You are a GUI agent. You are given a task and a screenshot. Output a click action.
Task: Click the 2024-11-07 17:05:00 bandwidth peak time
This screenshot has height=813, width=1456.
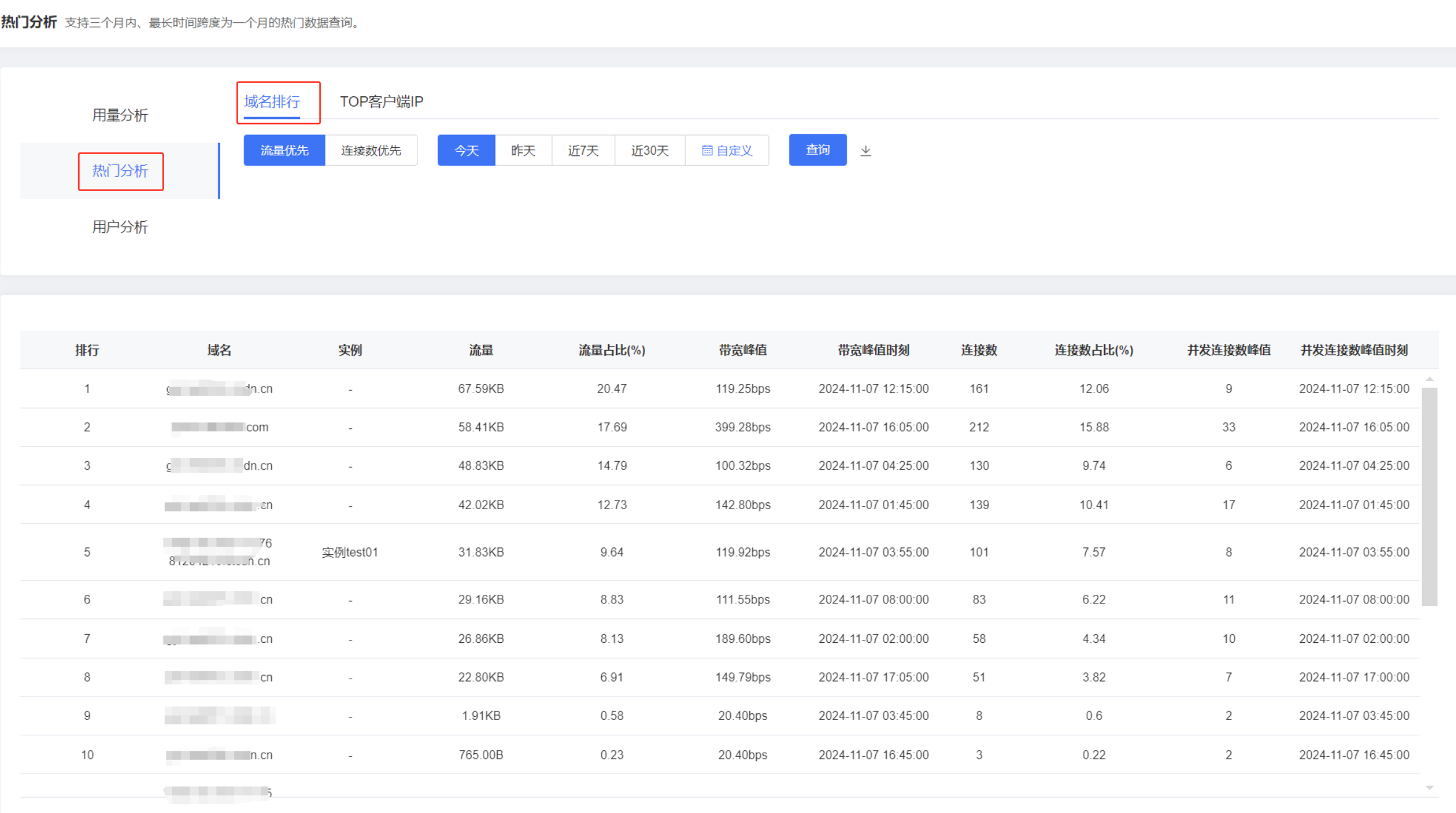873,677
